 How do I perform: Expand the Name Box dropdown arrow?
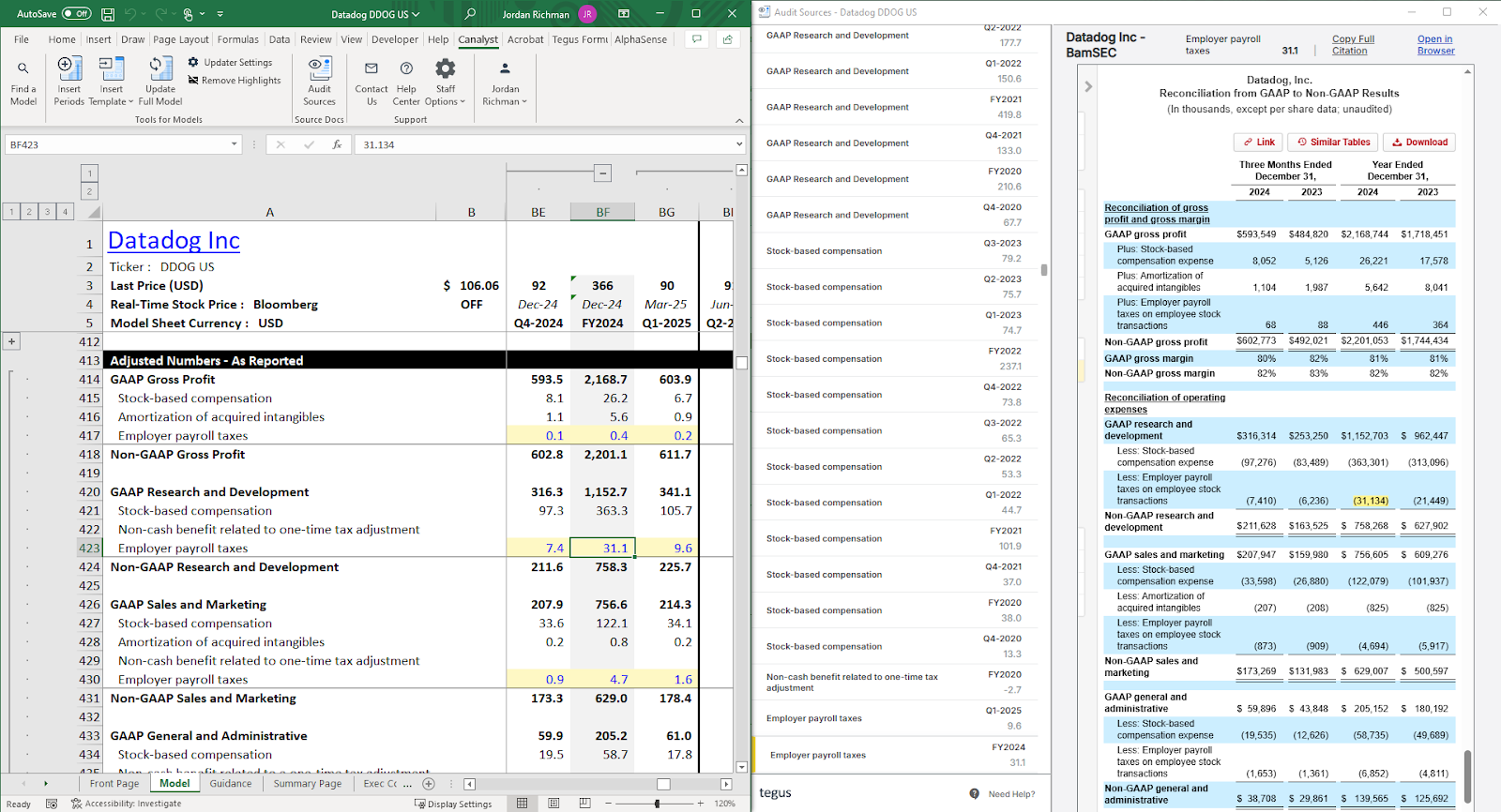pyautogui.click(x=235, y=144)
